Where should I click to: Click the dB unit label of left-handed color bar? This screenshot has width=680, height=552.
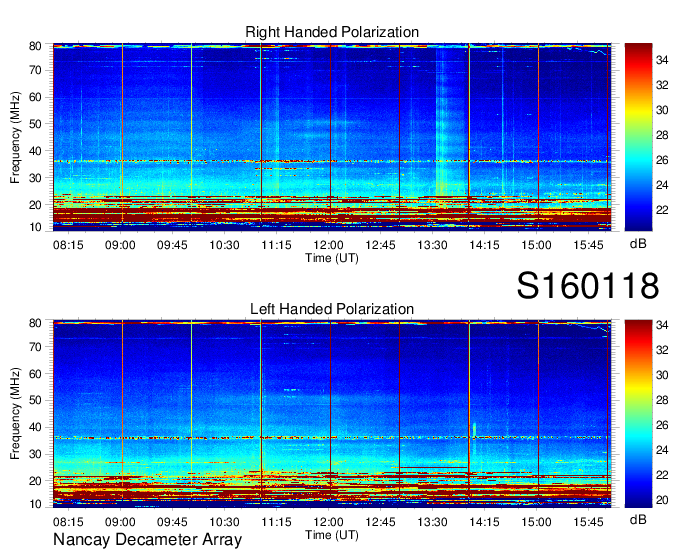(638, 519)
